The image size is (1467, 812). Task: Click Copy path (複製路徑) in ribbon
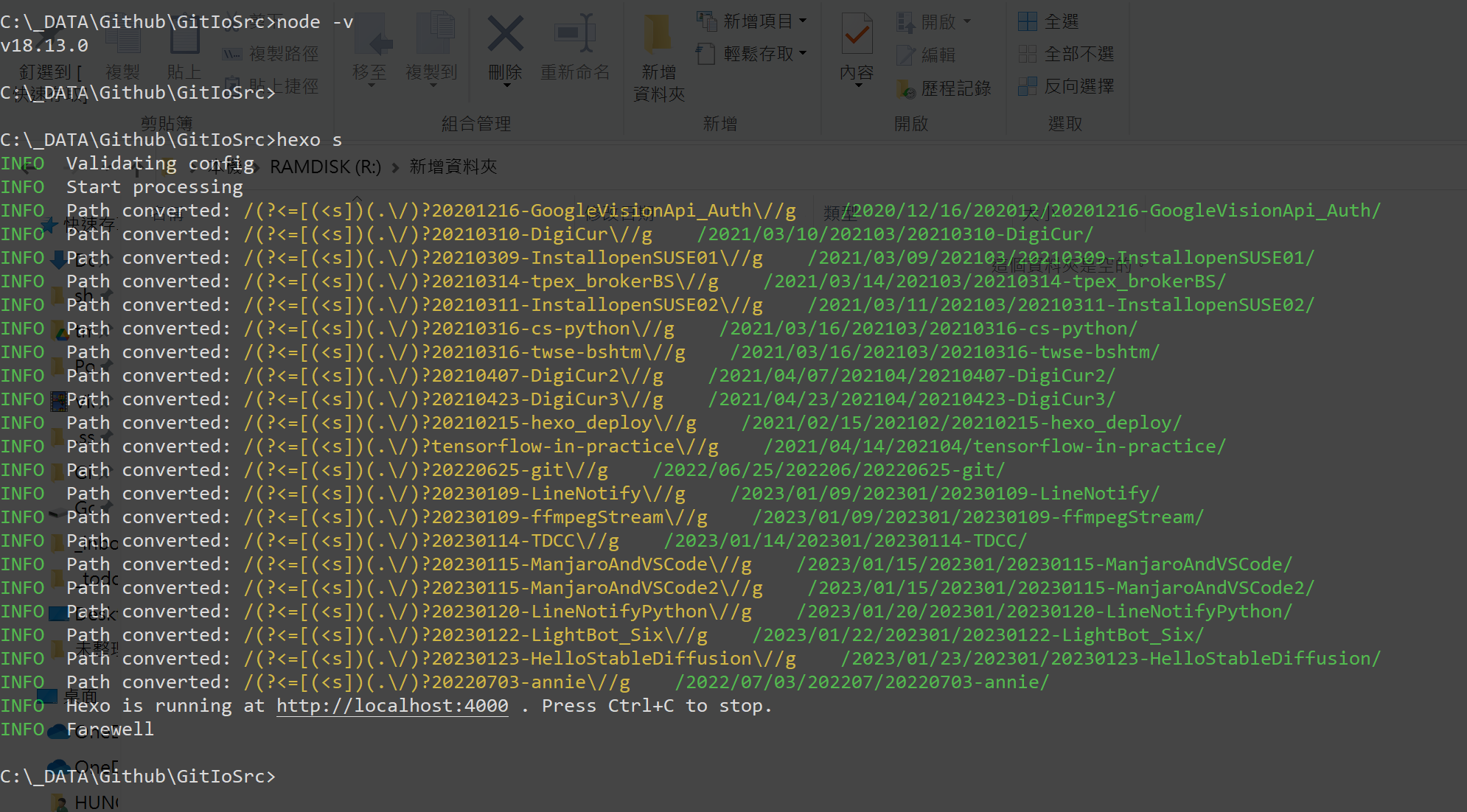[x=271, y=54]
